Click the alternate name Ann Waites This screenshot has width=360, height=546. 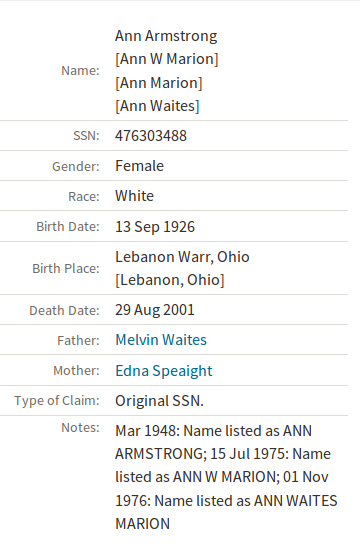tap(157, 106)
